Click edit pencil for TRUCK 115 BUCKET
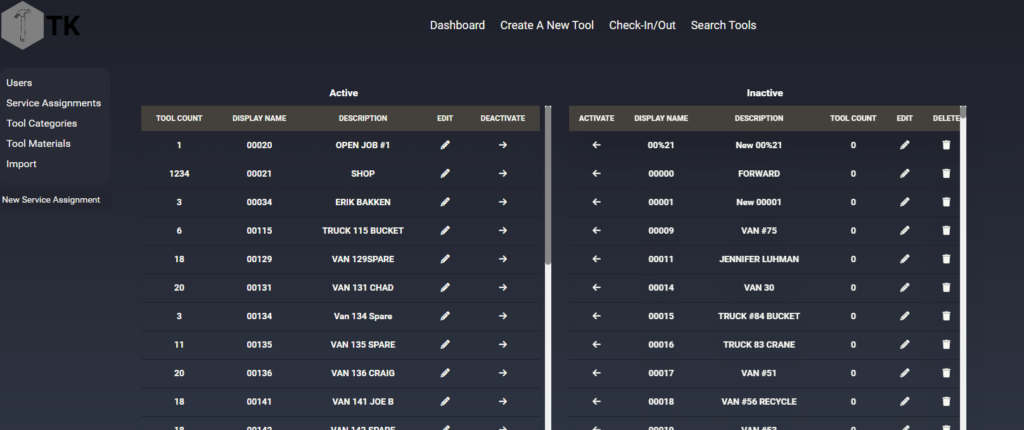The image size is (1024, 430). [445, 230]
